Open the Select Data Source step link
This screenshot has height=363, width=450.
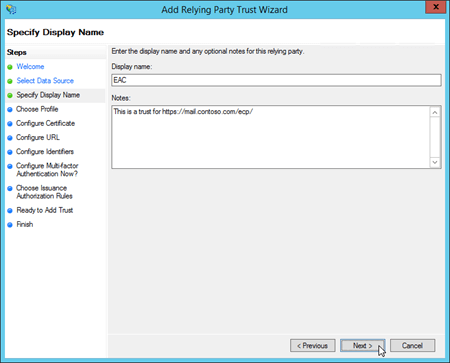click(x=45, y=81)
